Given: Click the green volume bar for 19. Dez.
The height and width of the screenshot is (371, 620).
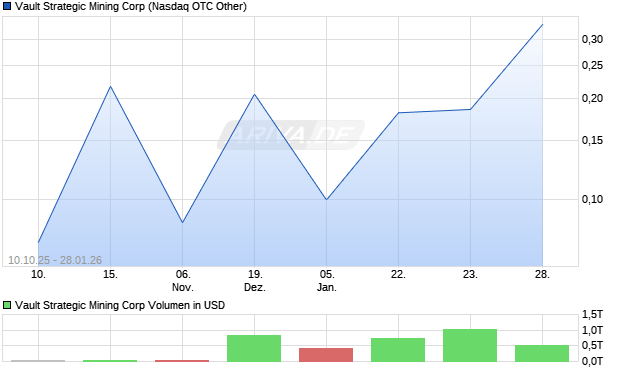Looking at the screenshot, I should tap(254, 348).
